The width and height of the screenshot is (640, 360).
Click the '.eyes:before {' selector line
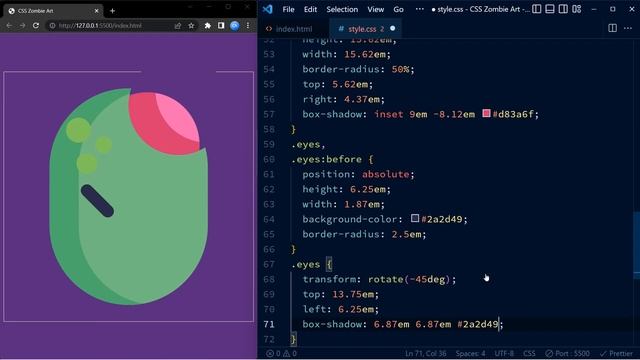coord(332,159)
